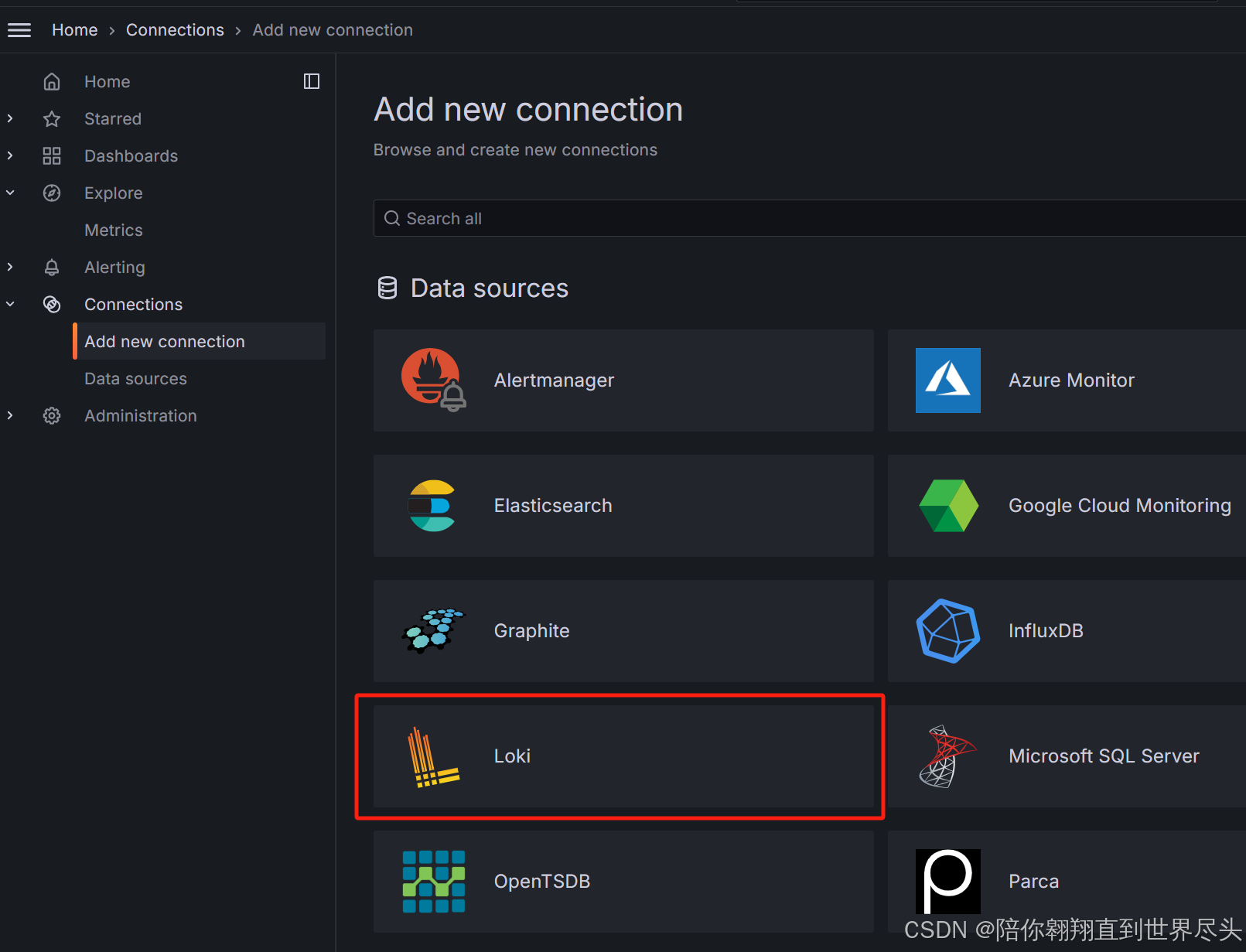Click the Loki logo icon

(433, 757)
